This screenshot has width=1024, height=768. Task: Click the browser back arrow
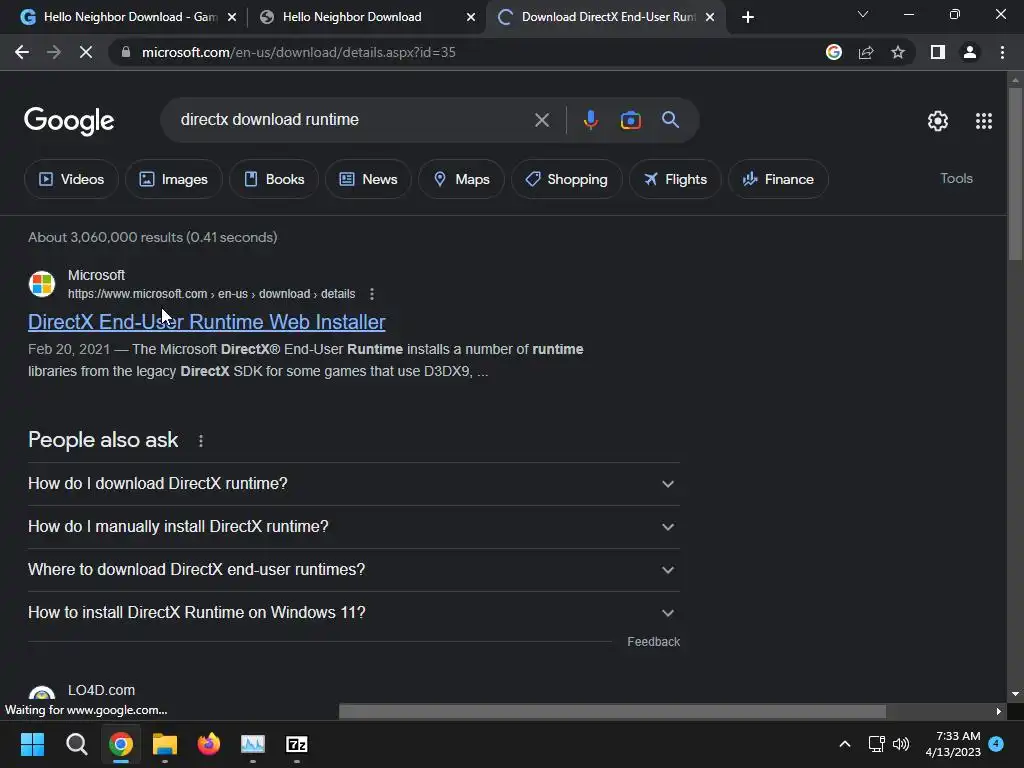click(22, 52)
